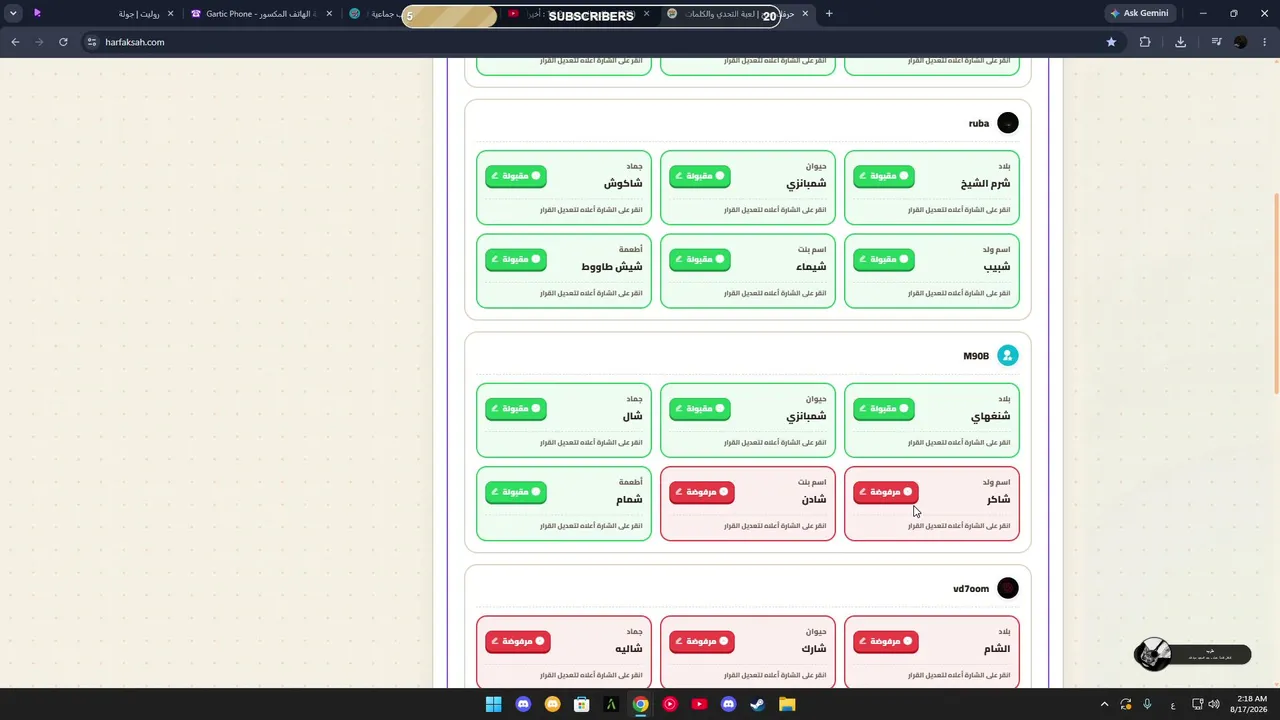Open a new browser tab

coord(829,14)
